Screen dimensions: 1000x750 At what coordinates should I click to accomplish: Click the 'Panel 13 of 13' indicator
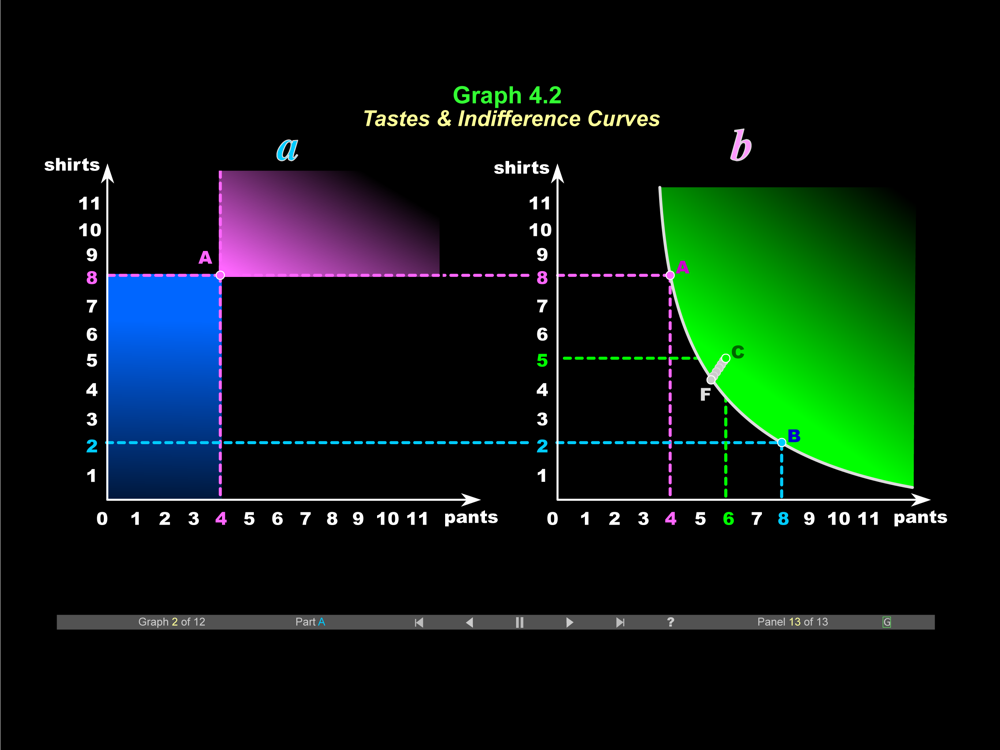792,622
